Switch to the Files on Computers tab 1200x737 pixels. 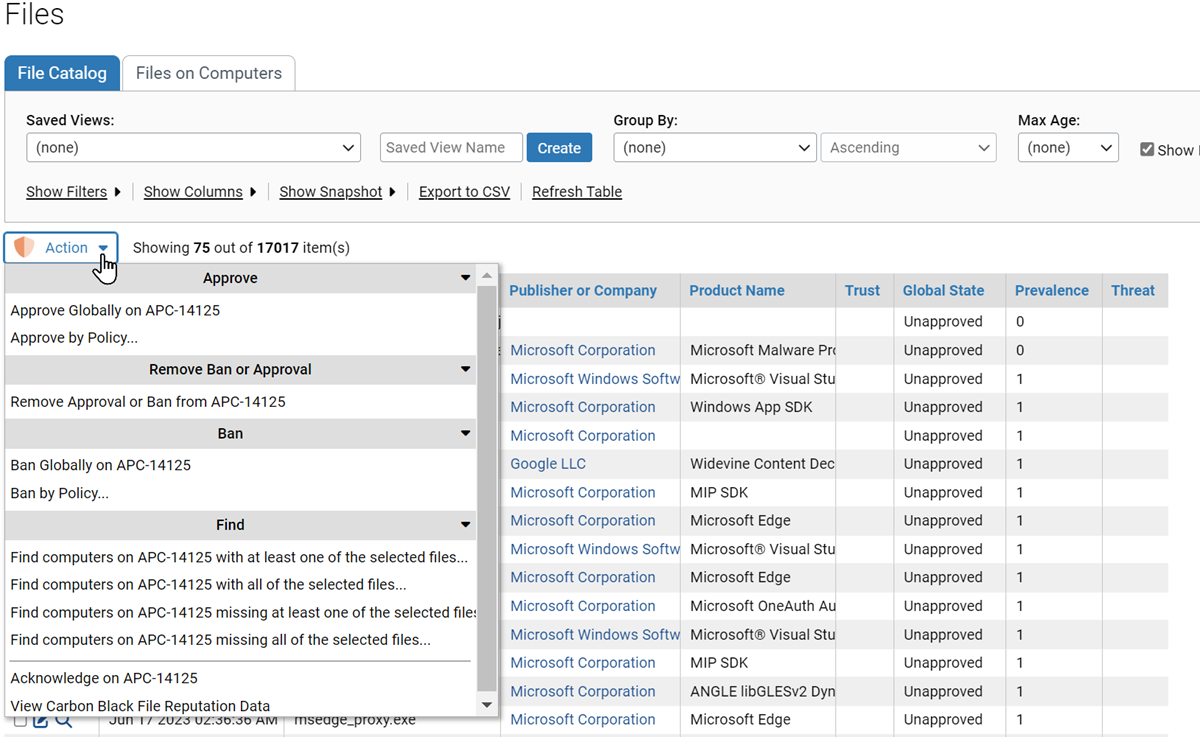tap(207, 73)
